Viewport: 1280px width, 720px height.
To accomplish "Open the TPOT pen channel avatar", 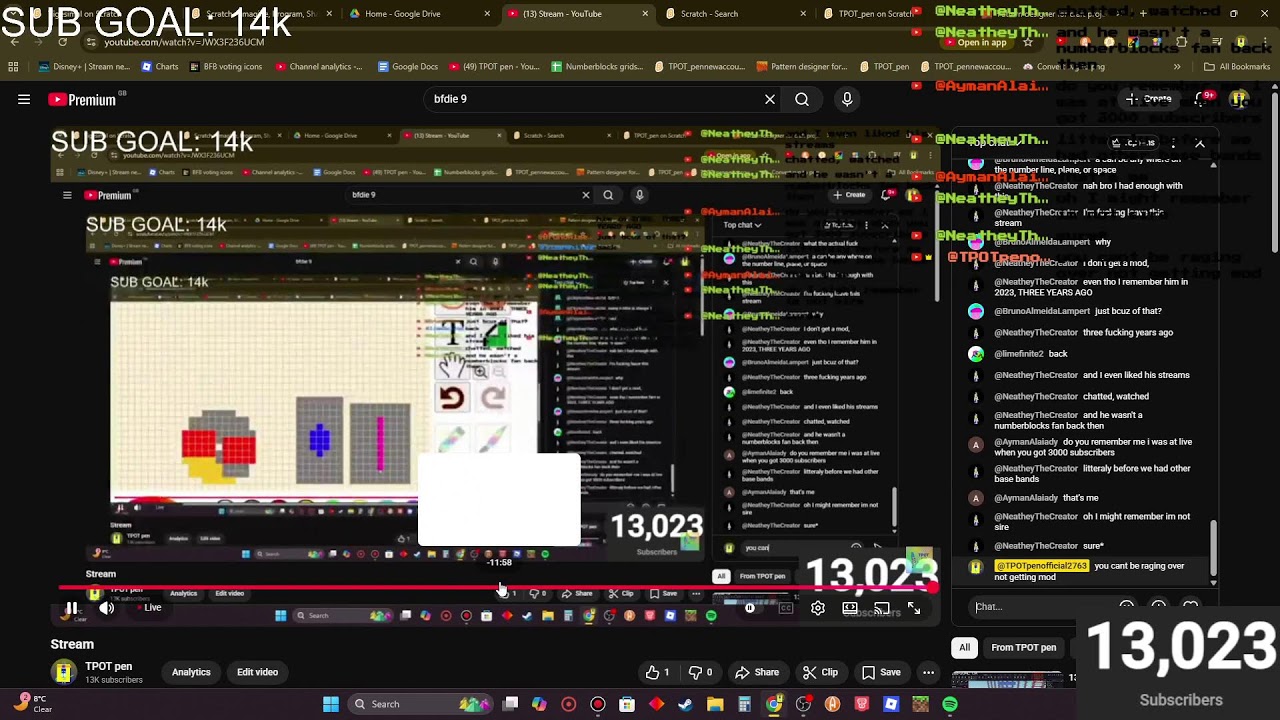I will [x=63, y=672].
